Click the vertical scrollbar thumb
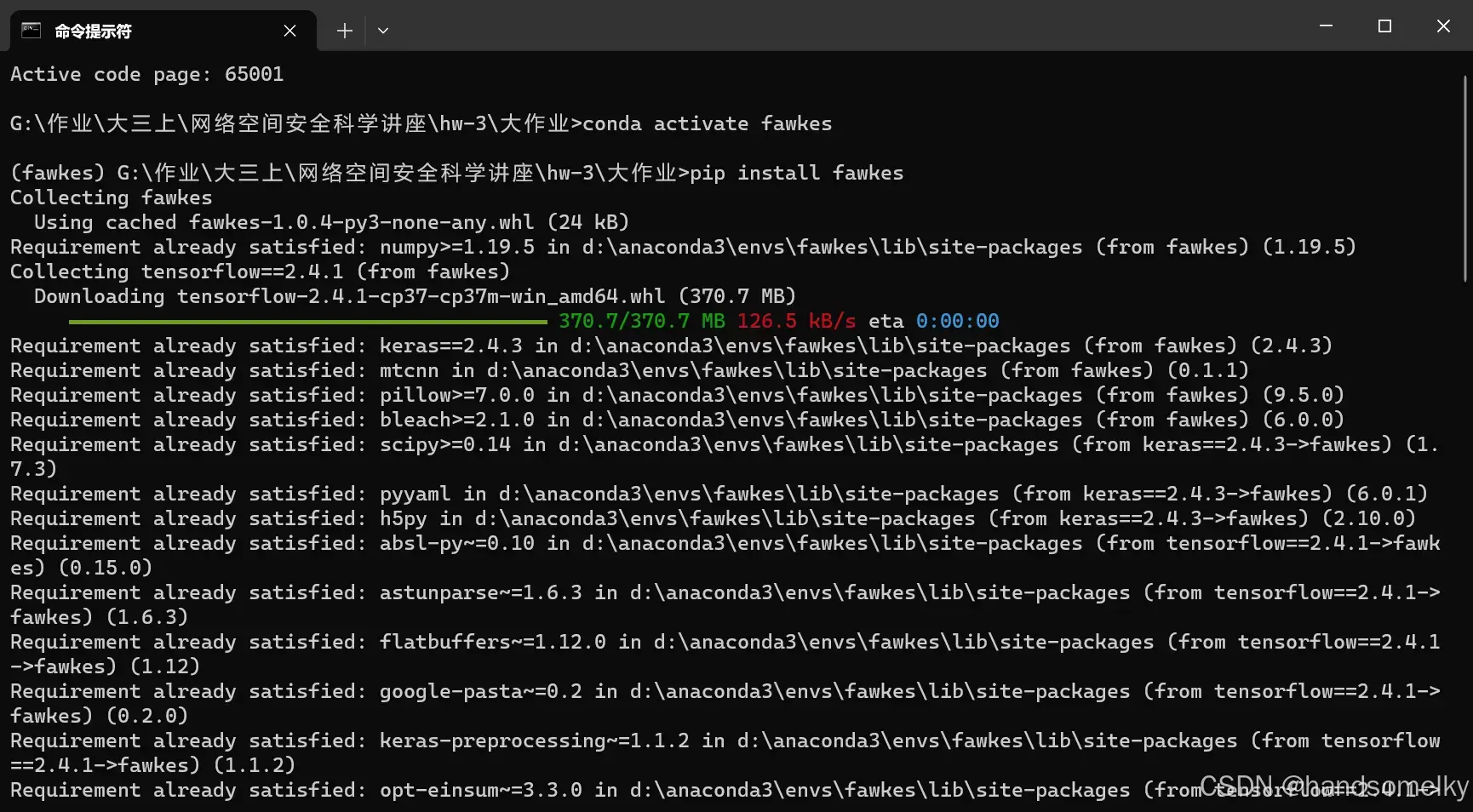The width and height of the screenshot is (1473, 812). click(1465, 179)
